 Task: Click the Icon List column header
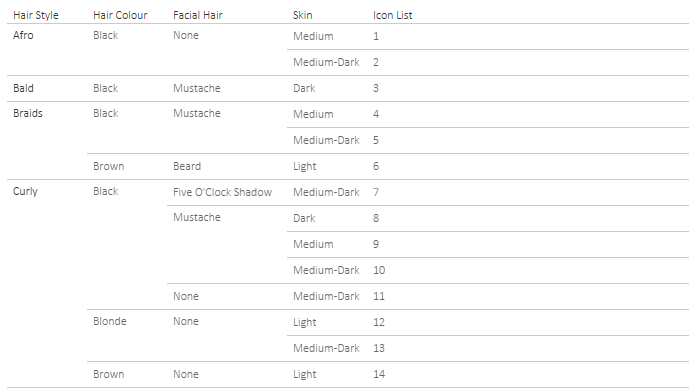pyautogui.click(x=392, y=15)
